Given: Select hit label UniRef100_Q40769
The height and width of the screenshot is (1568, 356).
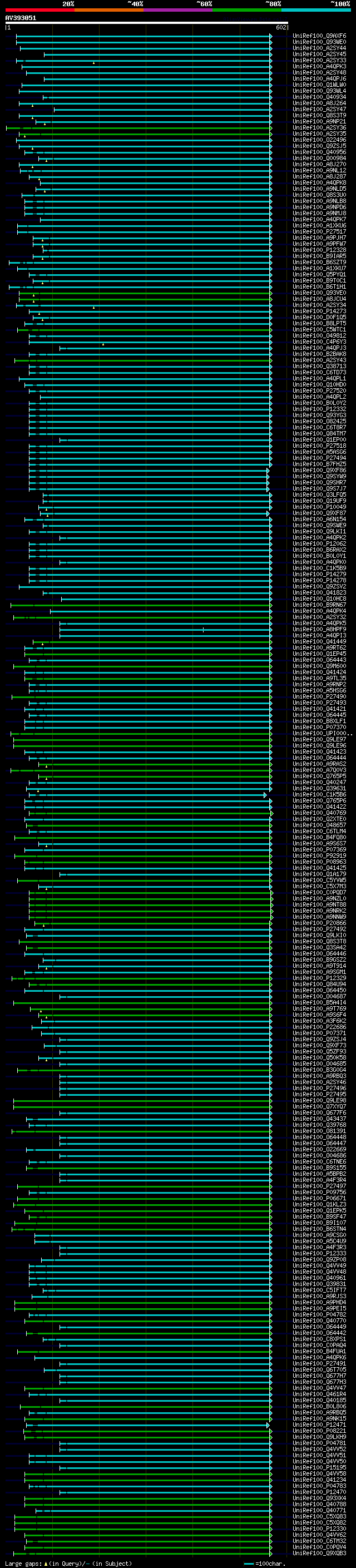Looking at the screenshot, I should click(319, 813).
